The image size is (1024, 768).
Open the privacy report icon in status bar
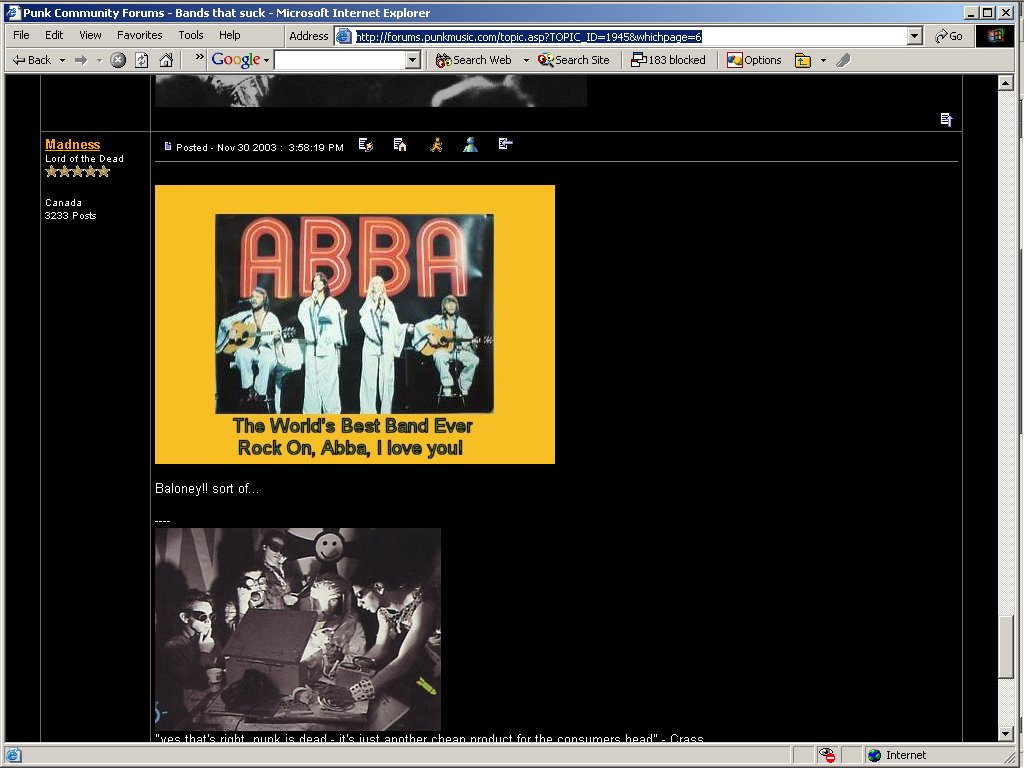point(827,755)
